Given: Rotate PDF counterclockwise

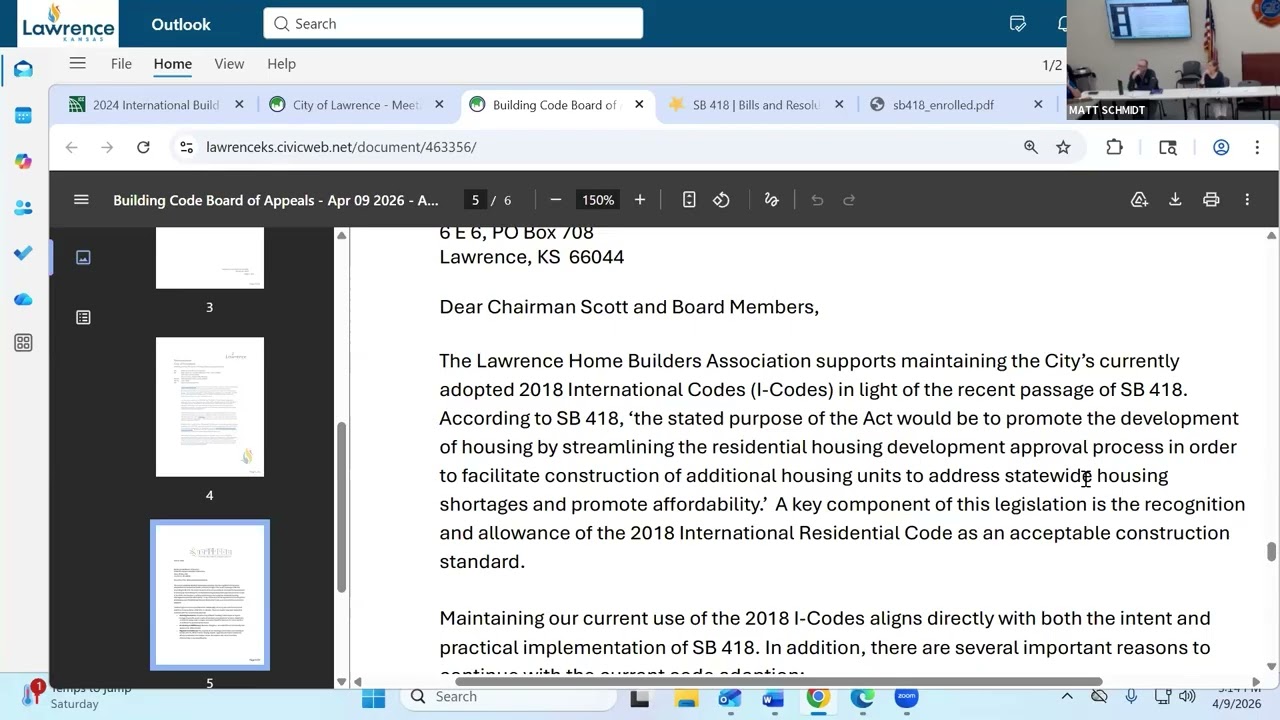Looking at the screenshot, I should point(721,200).
